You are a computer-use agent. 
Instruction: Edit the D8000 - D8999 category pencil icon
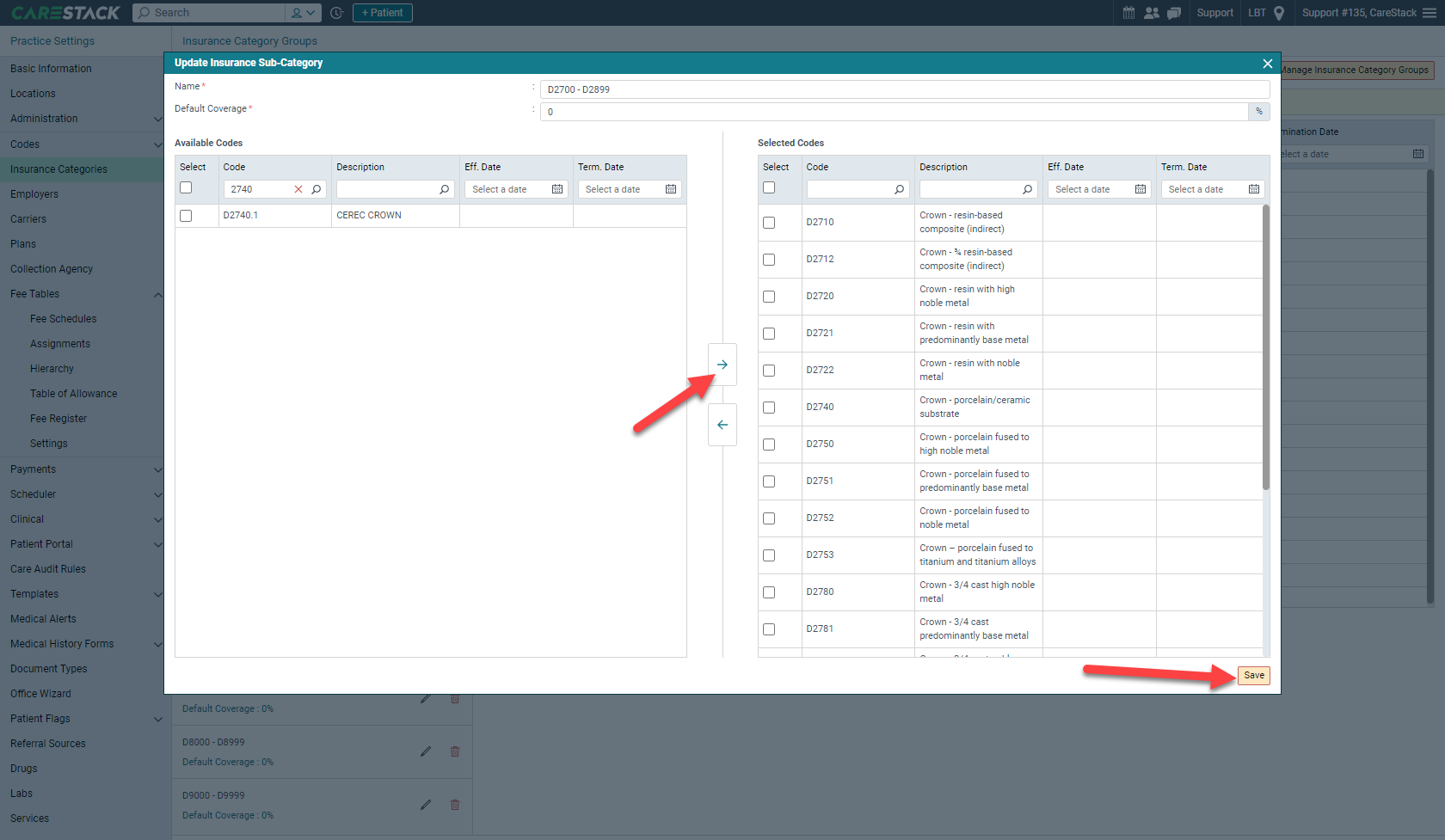point(426,751)
